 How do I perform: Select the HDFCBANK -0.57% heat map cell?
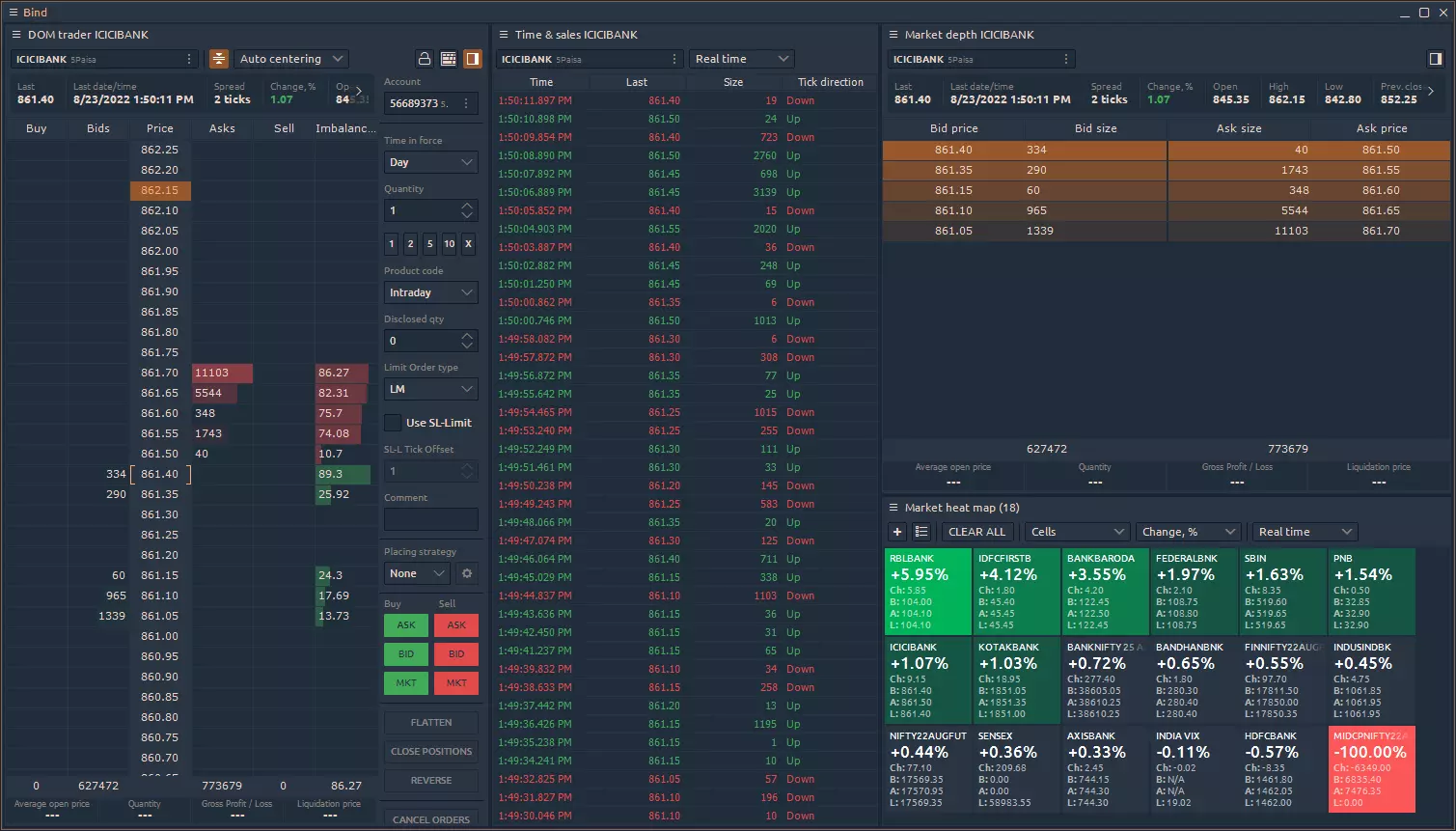(x=1283, y=769)
